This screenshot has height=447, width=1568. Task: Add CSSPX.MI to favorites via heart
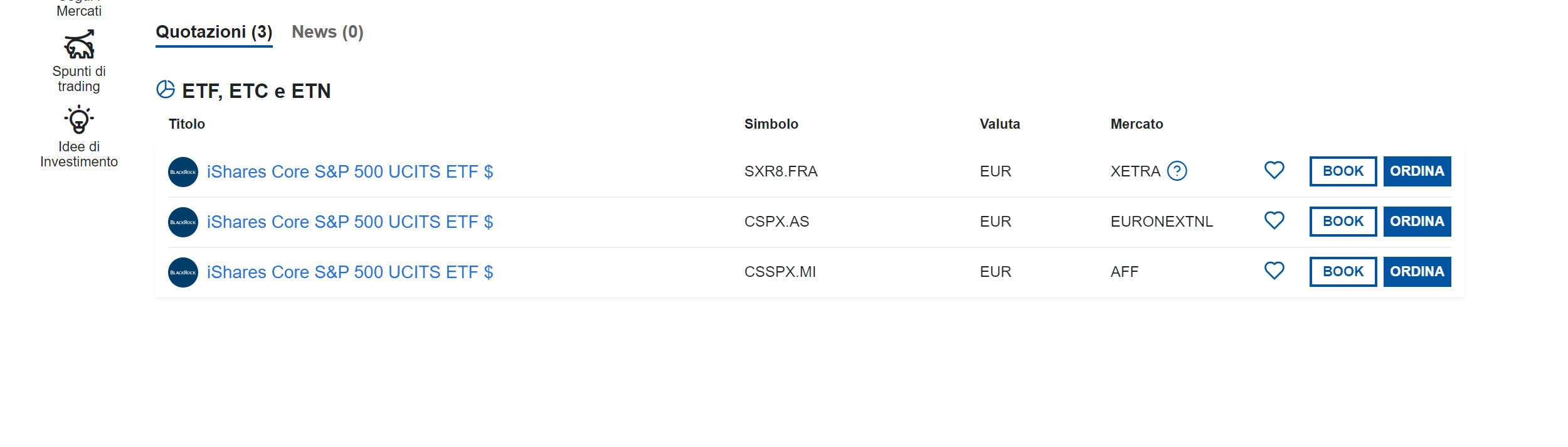click(x=1274, y=271)
